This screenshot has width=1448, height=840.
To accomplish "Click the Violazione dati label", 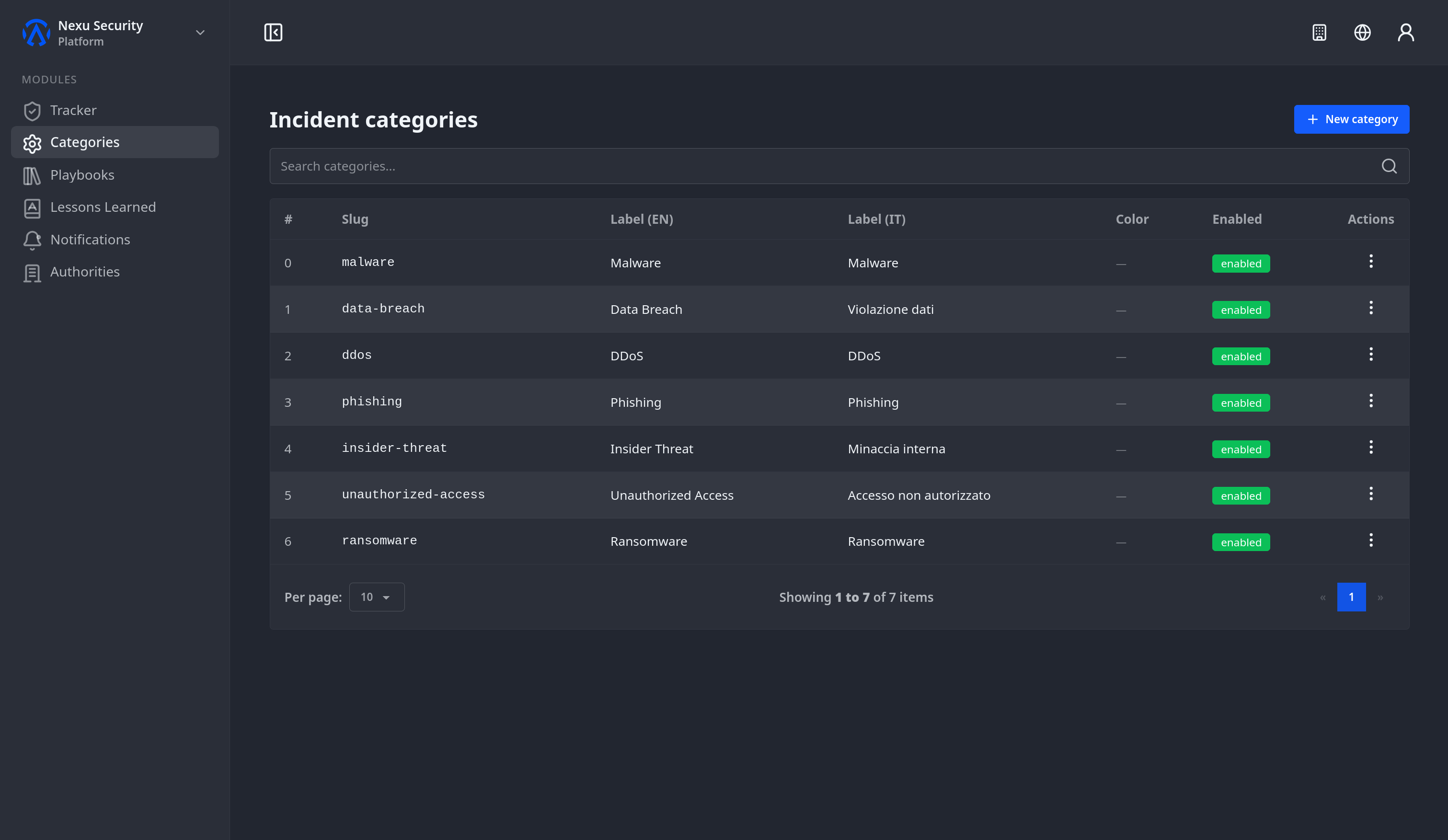I will [x=891, y=310].
